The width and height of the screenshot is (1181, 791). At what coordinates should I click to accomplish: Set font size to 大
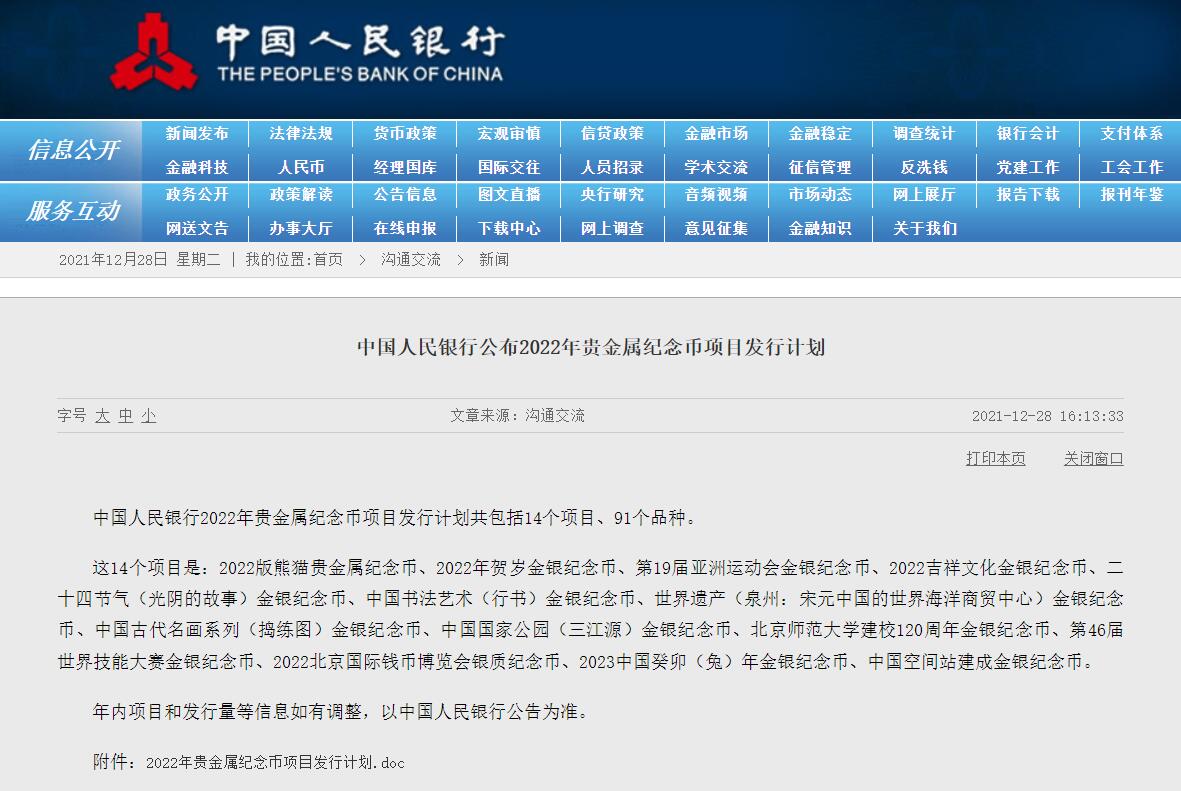point(102,416)
